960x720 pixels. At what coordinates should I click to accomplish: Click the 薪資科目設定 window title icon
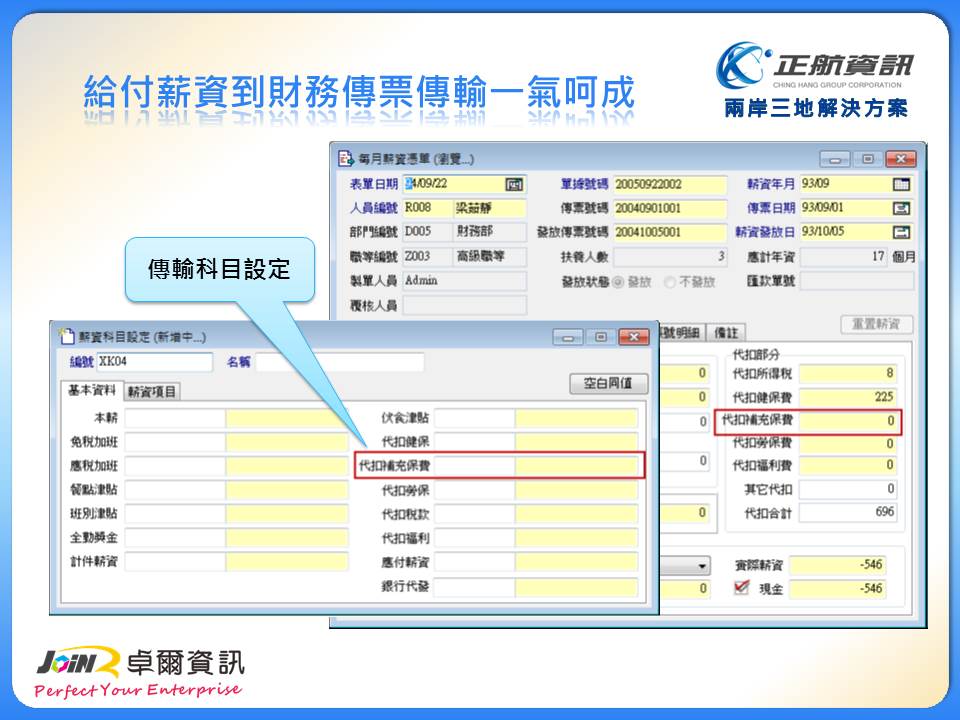pyautogui.click(x=67, y=337)
